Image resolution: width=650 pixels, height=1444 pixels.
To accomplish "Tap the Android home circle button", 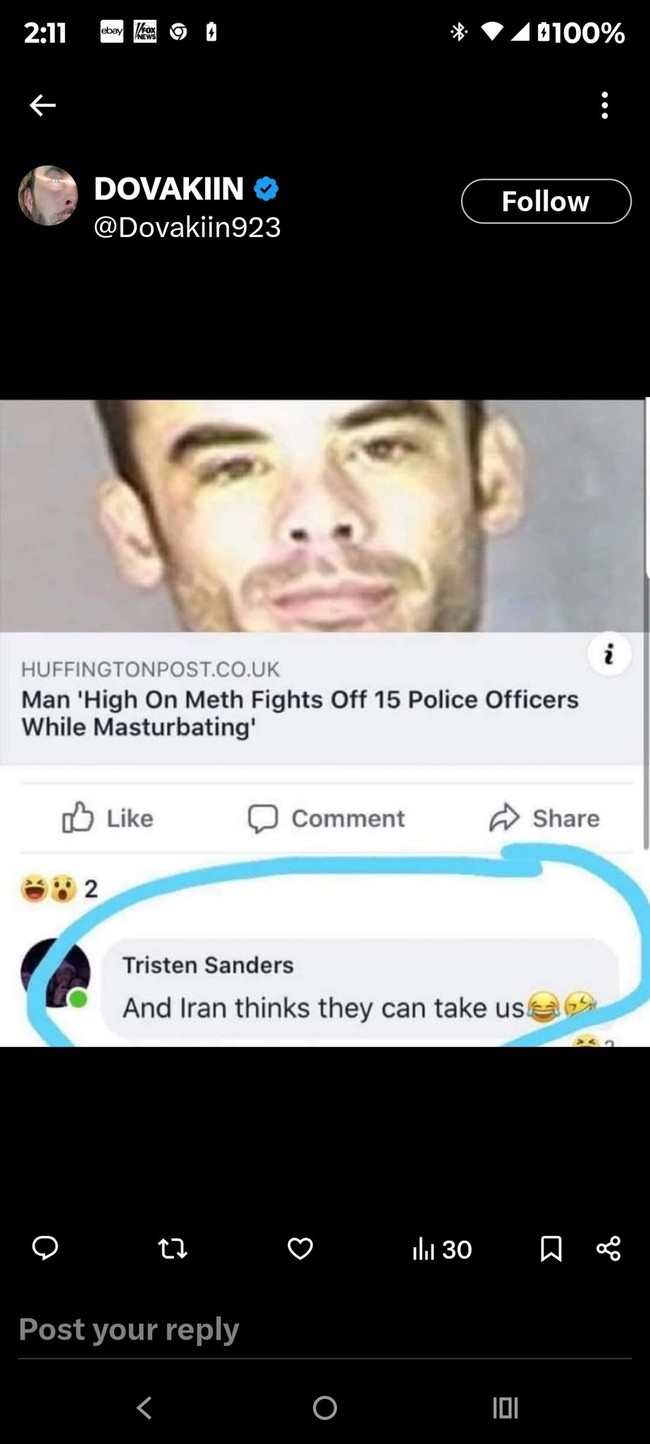I will pyautogui.click(x=325, y=1408).
